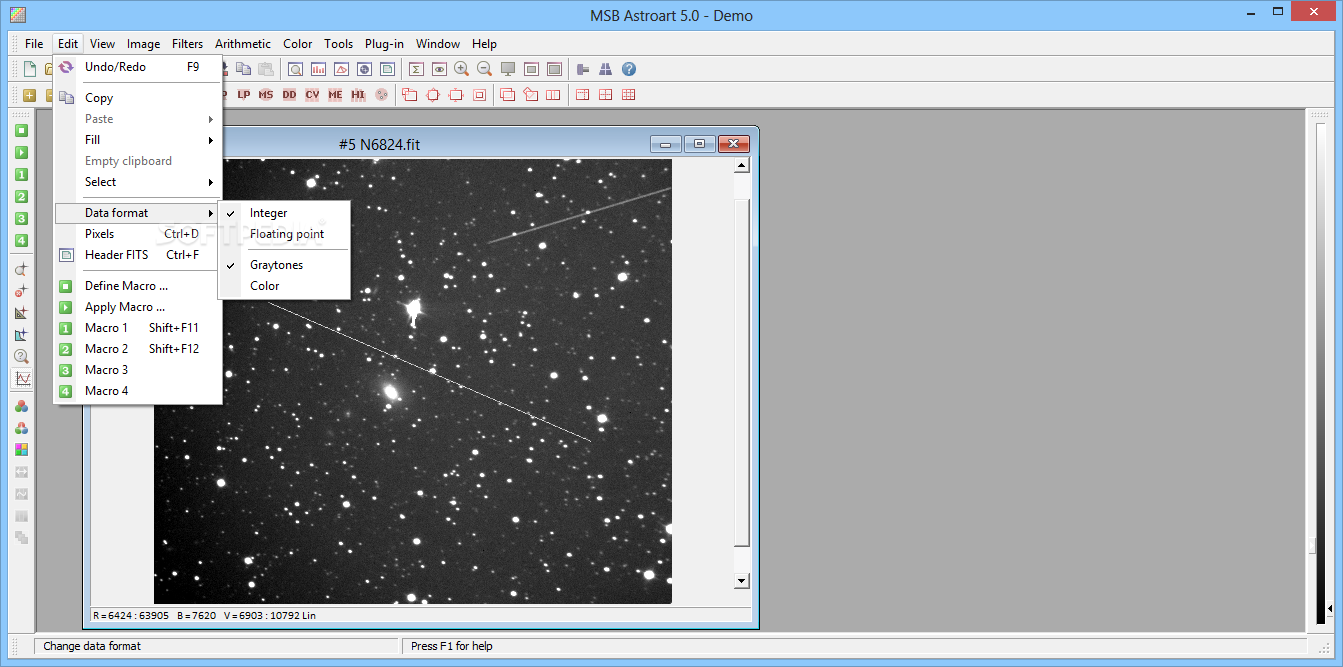Open the View menu

102,44
